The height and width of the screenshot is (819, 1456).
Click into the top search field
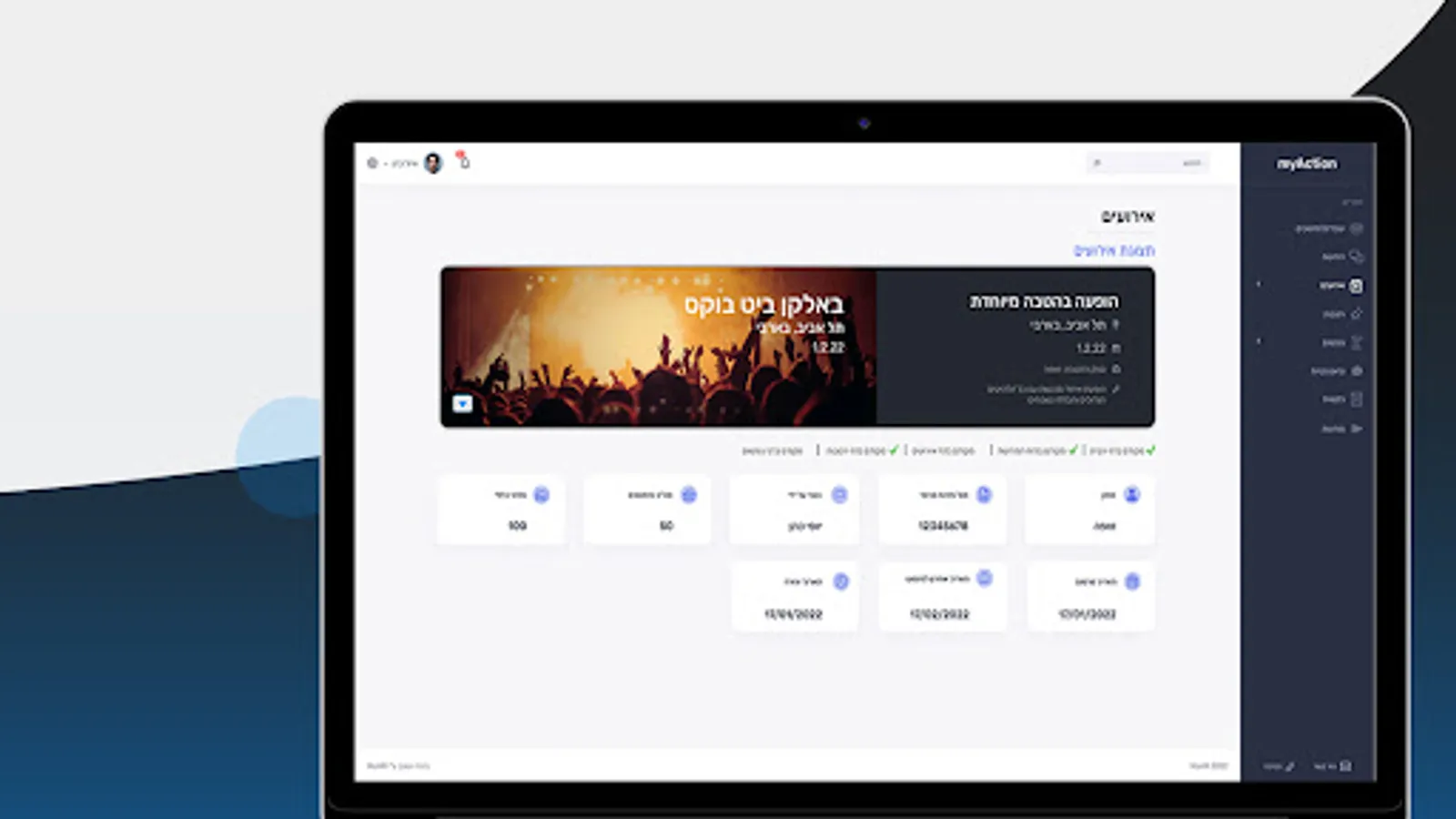coord(1148,163)
